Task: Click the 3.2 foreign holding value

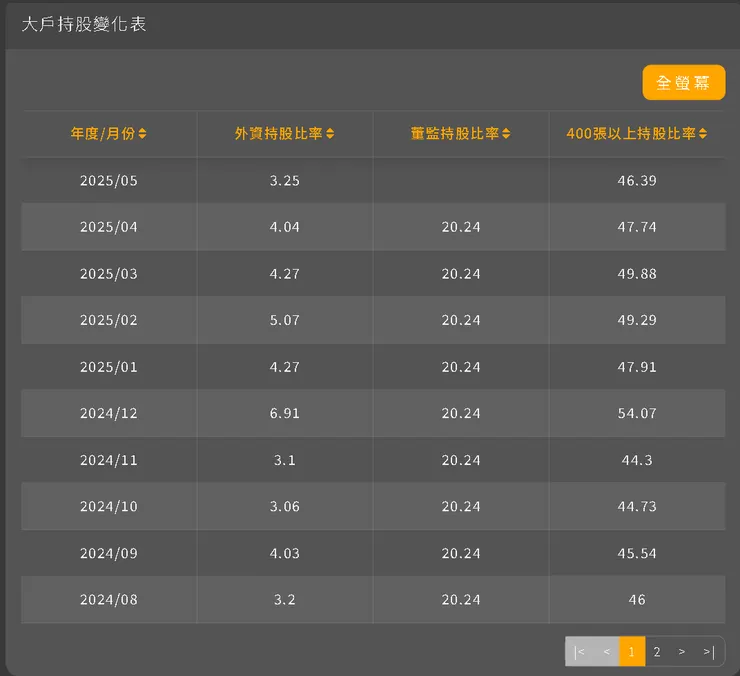Action: click(x=285, y=600)
